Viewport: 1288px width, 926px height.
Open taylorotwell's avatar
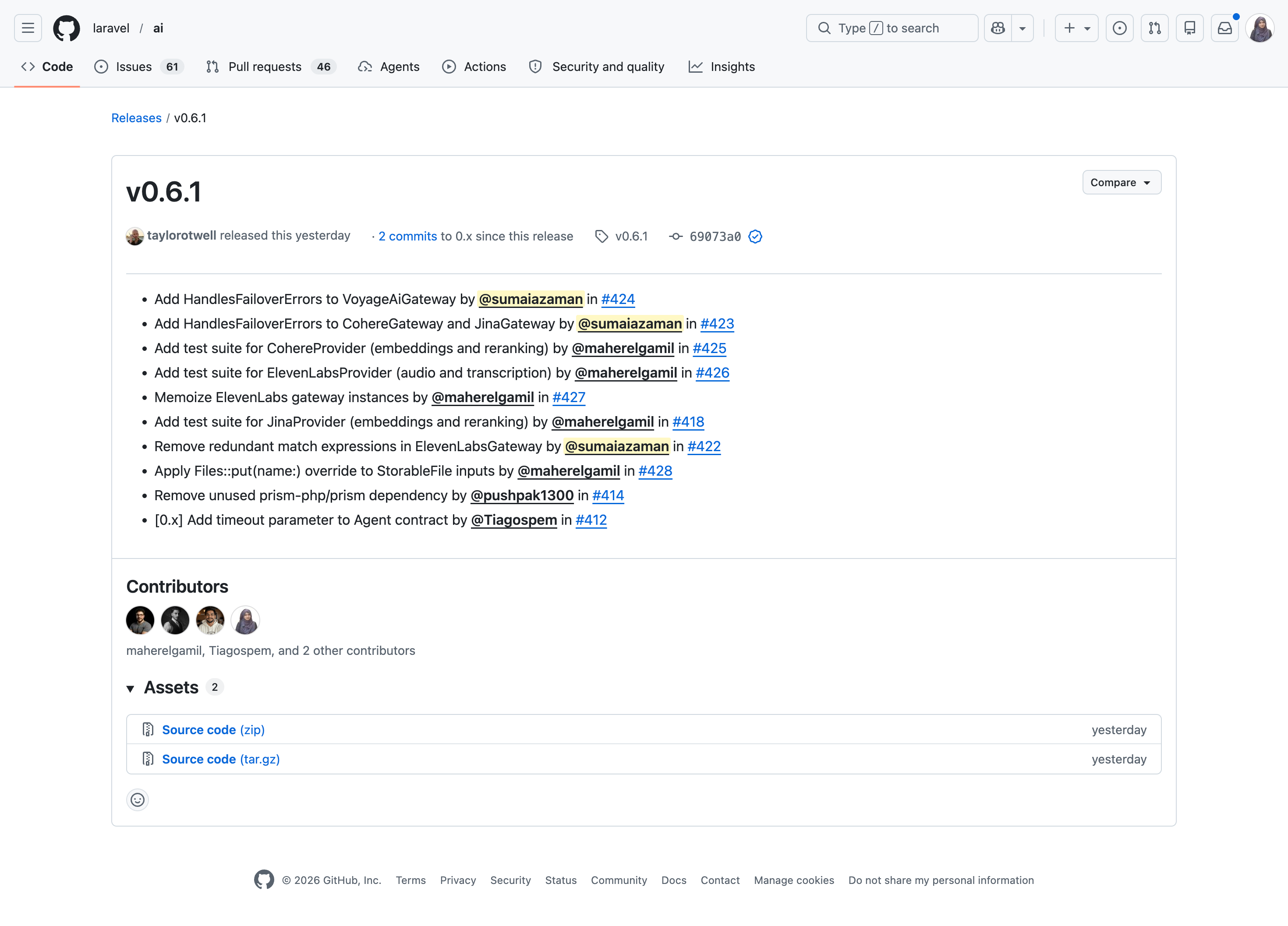coord(134,236)
